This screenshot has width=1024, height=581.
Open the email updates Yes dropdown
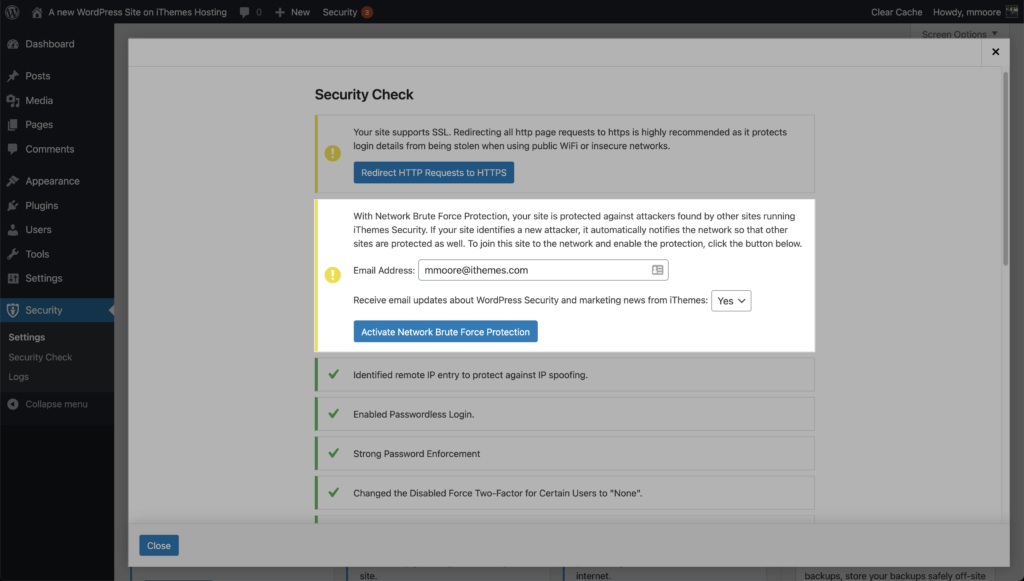click(x=731, y=301)
